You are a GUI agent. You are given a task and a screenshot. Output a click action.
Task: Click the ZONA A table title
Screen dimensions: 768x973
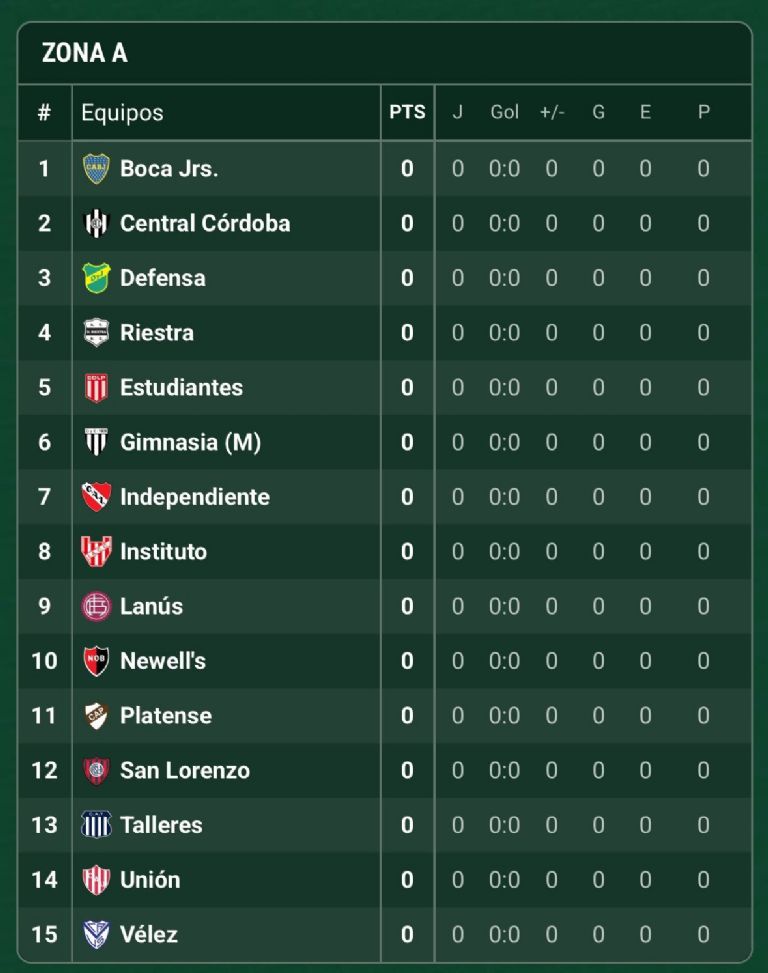pyautogui.click(x=85, y=53)
